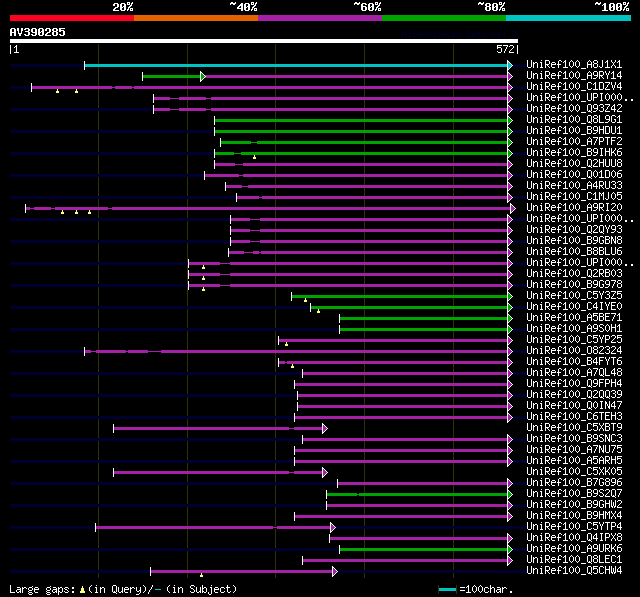Select the UniRef100_C5XBT9 label
Image resolution: width=640 pixels, height=597 pixels.
coord(574,428)
